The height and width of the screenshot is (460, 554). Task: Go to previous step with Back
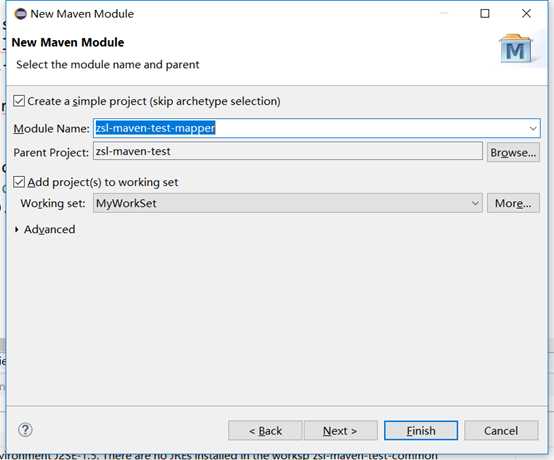265,431
